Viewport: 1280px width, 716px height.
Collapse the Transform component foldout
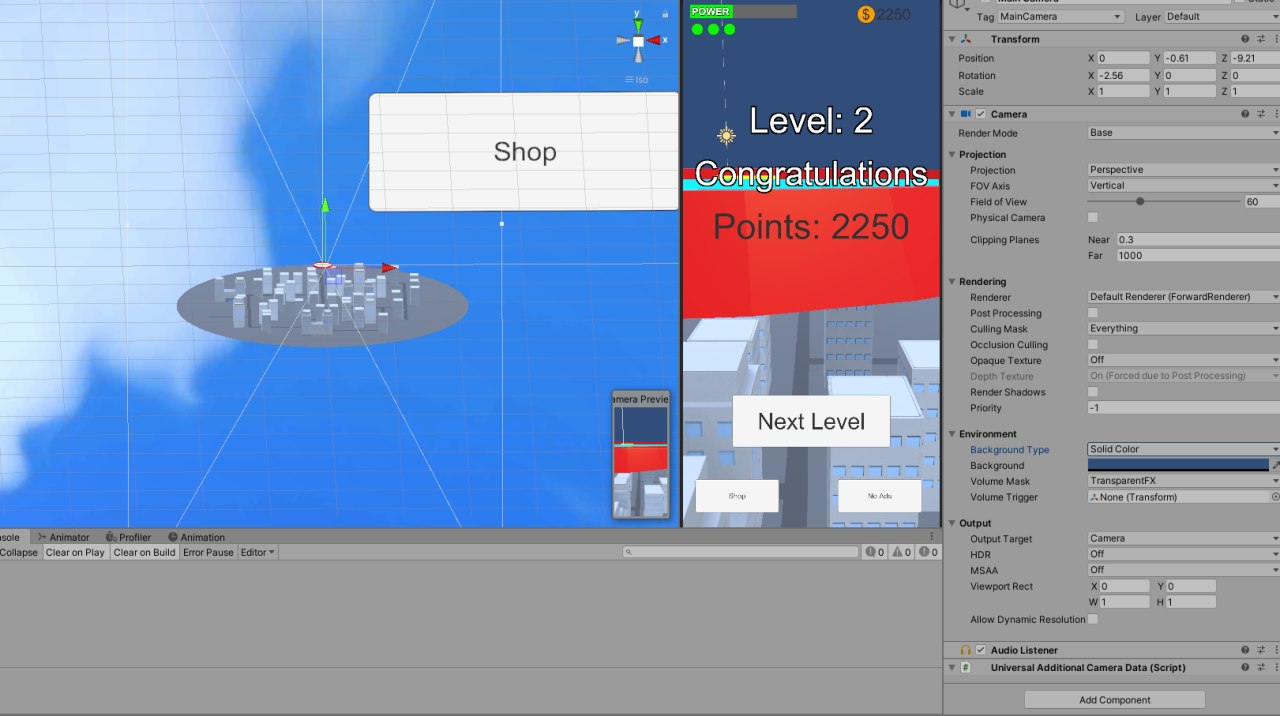click(951, 39)
